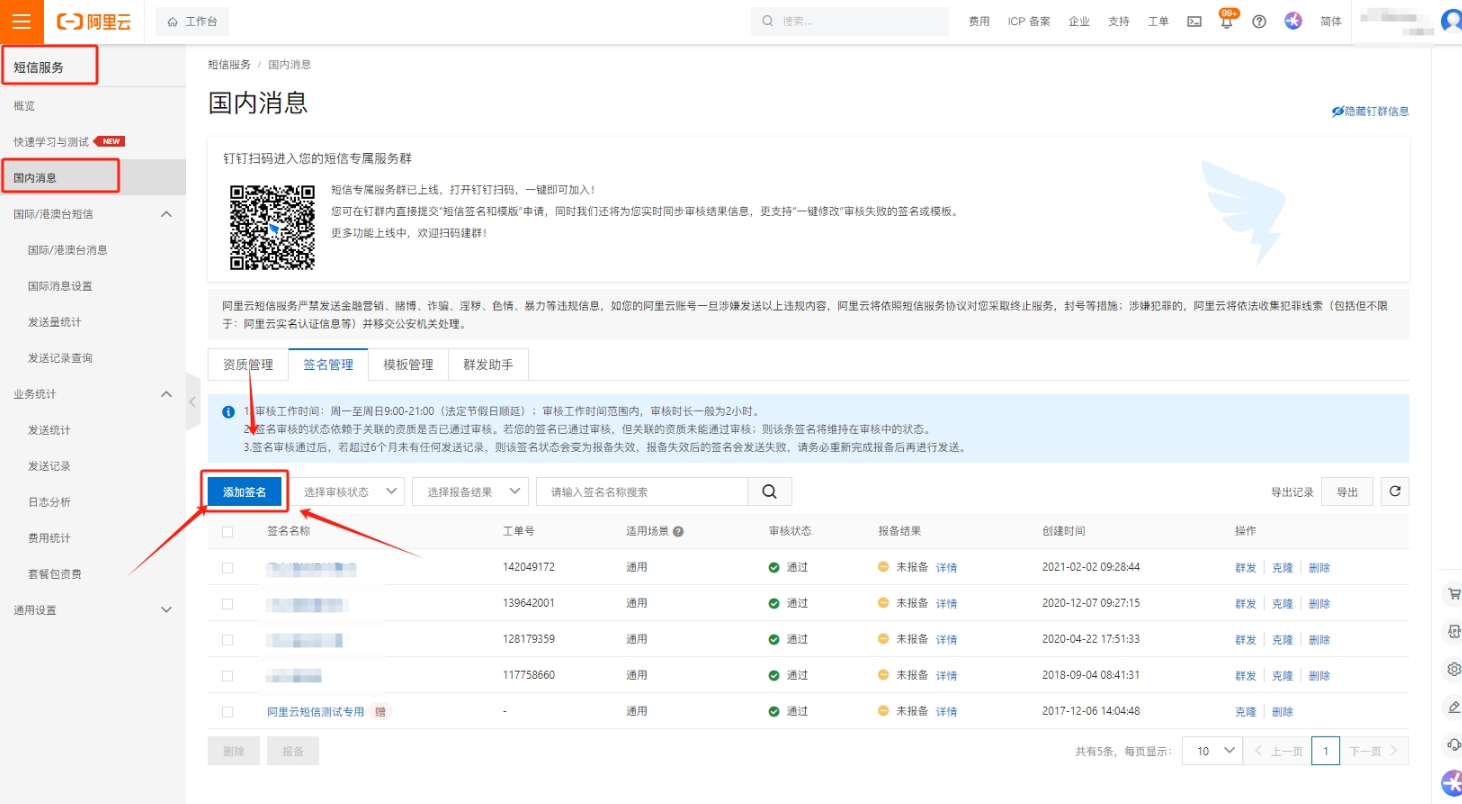1462x804 pixels.
Task: Focus the signature name search field
Action: (642, 491)
